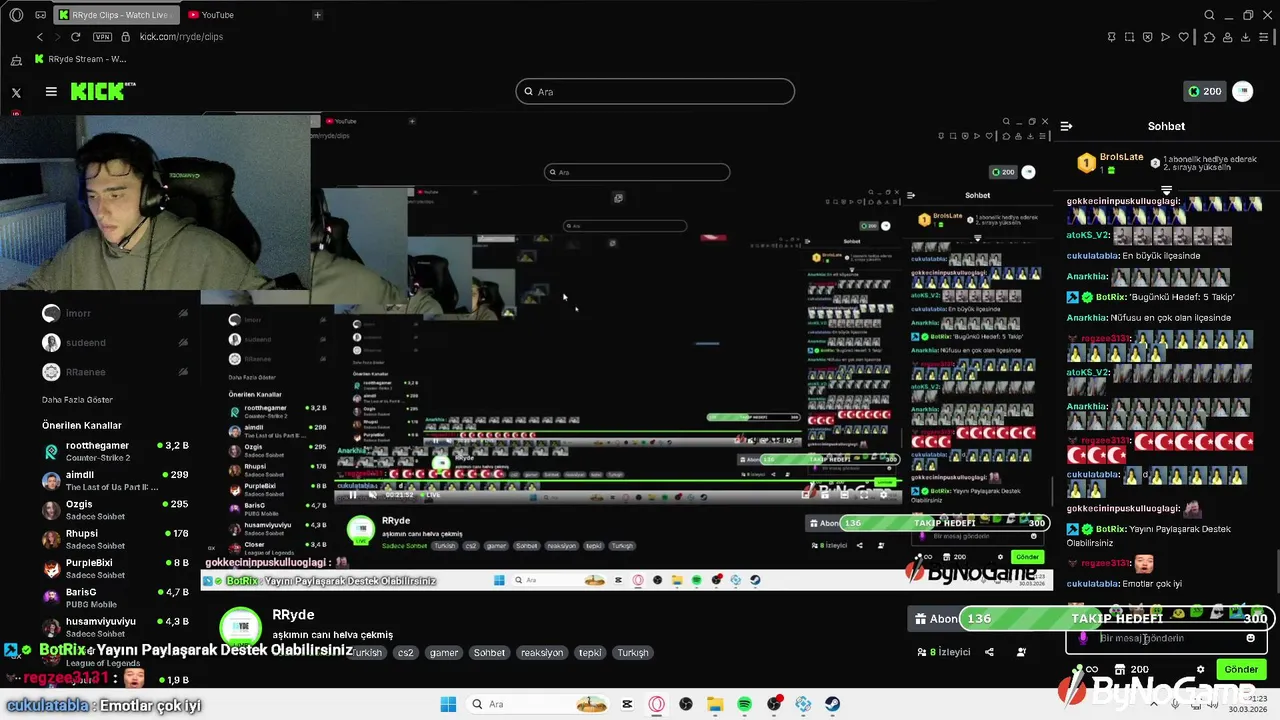Image resolution: width=1280 pixels, height=720 pixels.
Task: Open recommended channel BarisC
Action: (115, 598)
